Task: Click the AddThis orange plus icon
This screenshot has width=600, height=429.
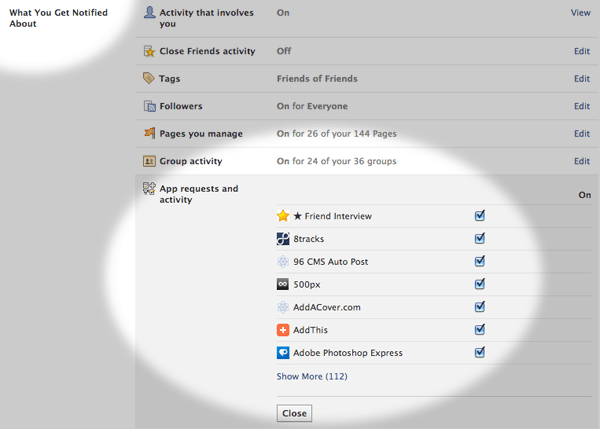Action: (283, 330)
